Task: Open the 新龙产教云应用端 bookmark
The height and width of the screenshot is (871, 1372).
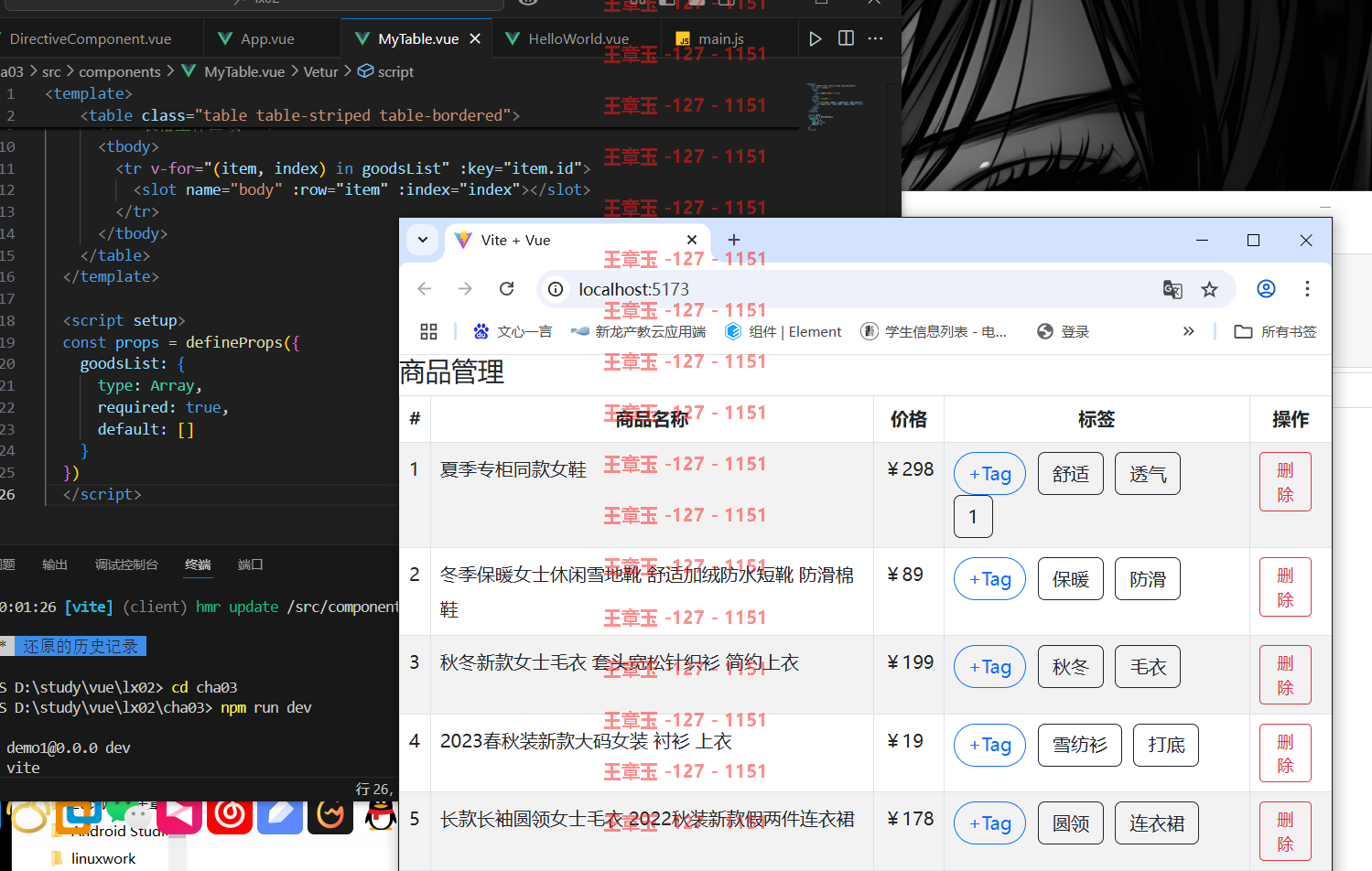Action: (x=638, y=331)
